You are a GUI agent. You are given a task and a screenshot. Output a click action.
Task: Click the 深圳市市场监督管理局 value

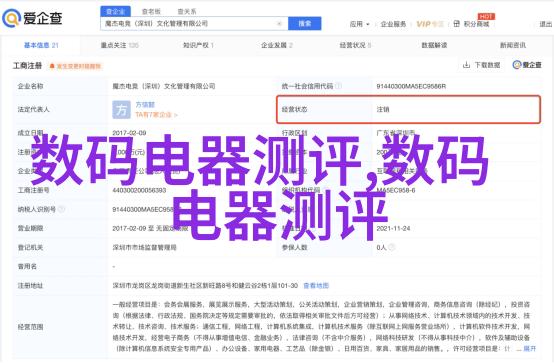(x=144, y=247)
